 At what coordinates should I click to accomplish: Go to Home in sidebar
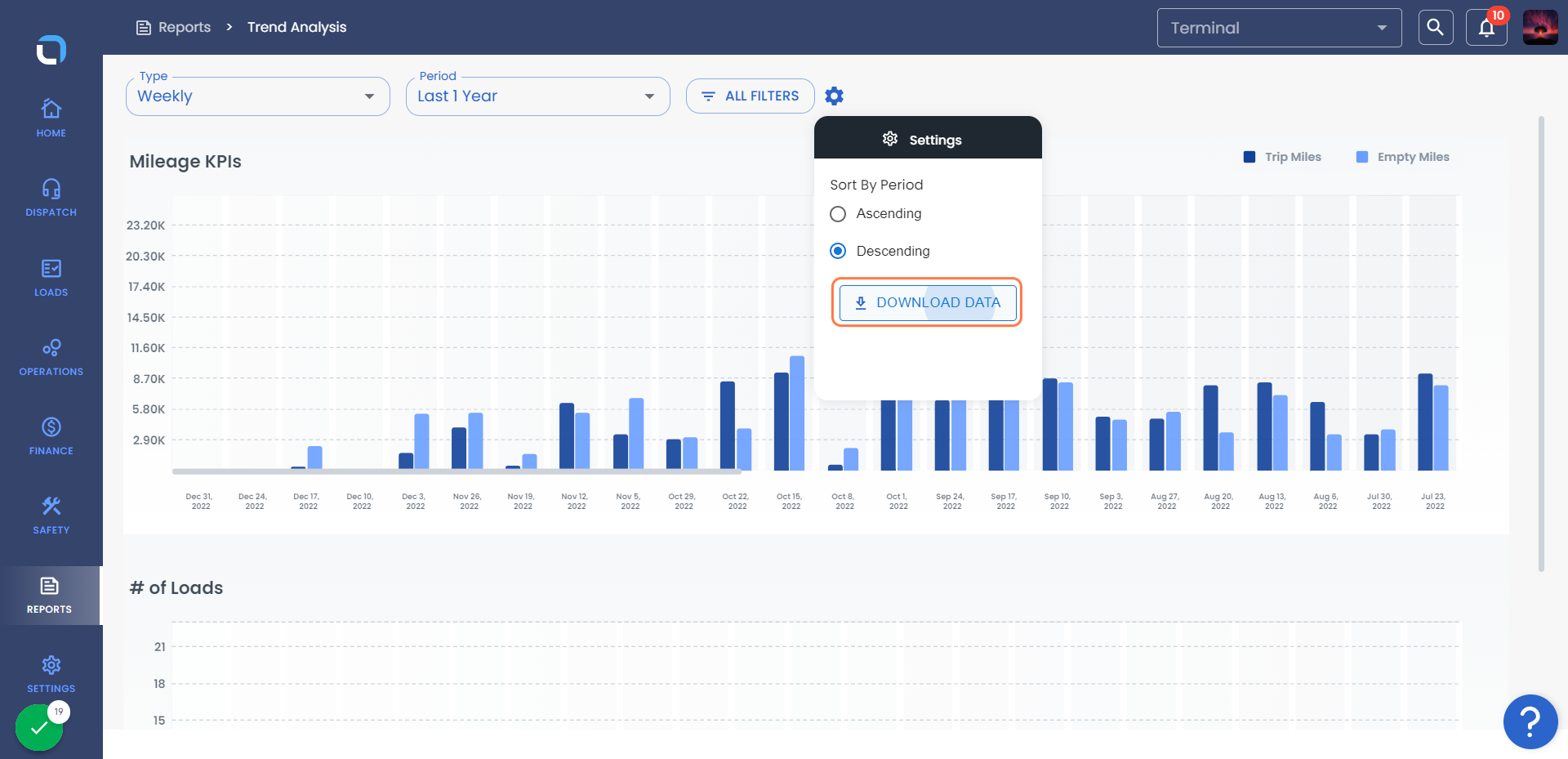(51, 118)
